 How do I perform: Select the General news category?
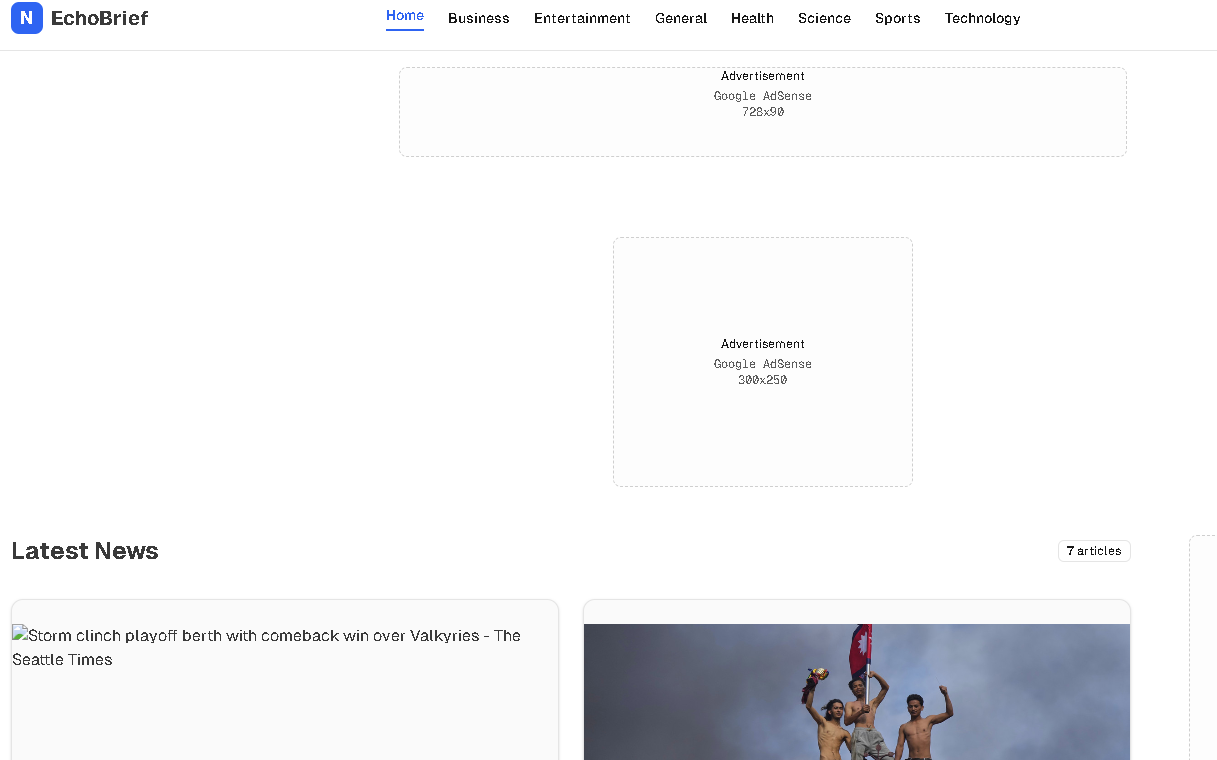click(x=681, y=18)
